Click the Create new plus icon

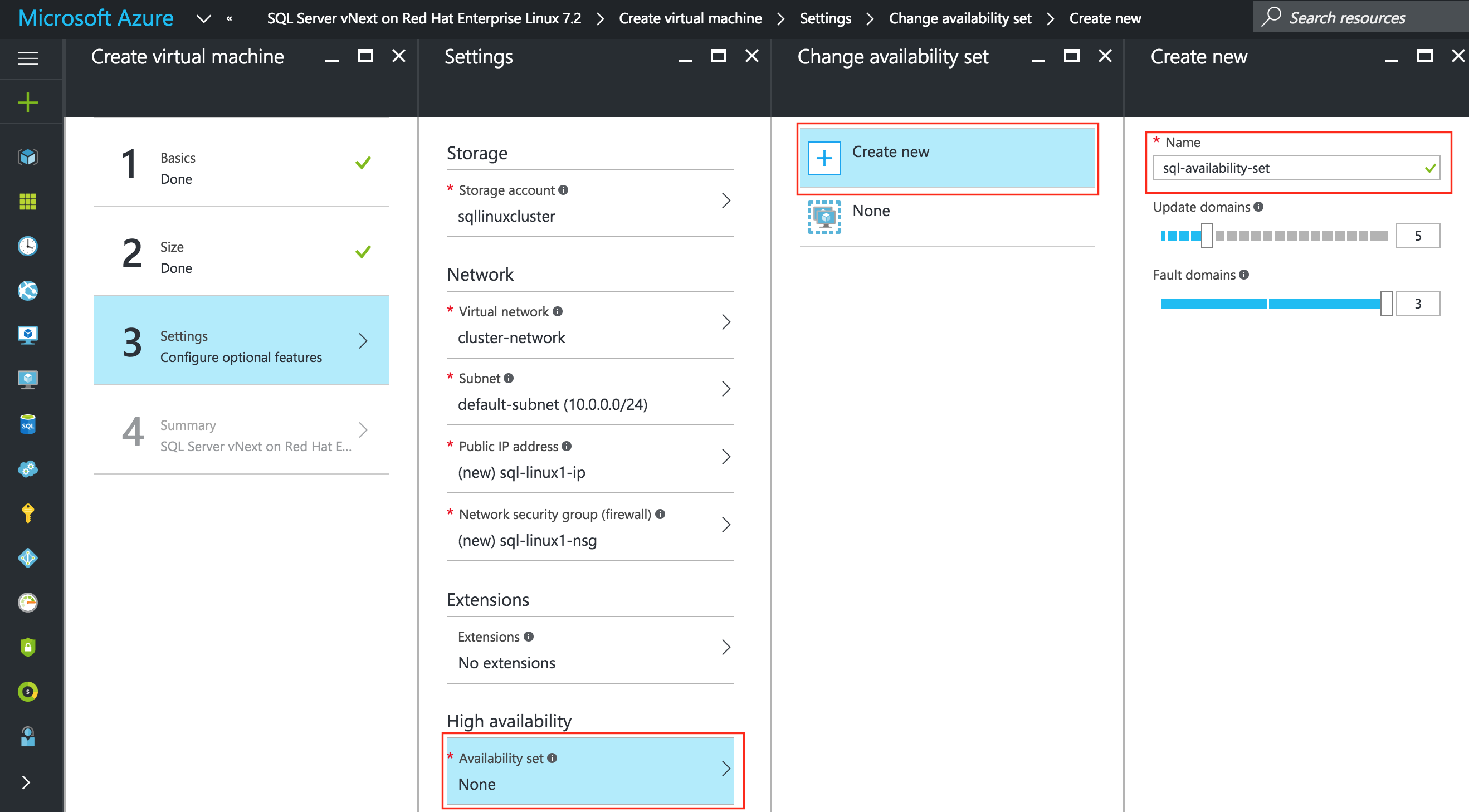click(x=824, y=158)
